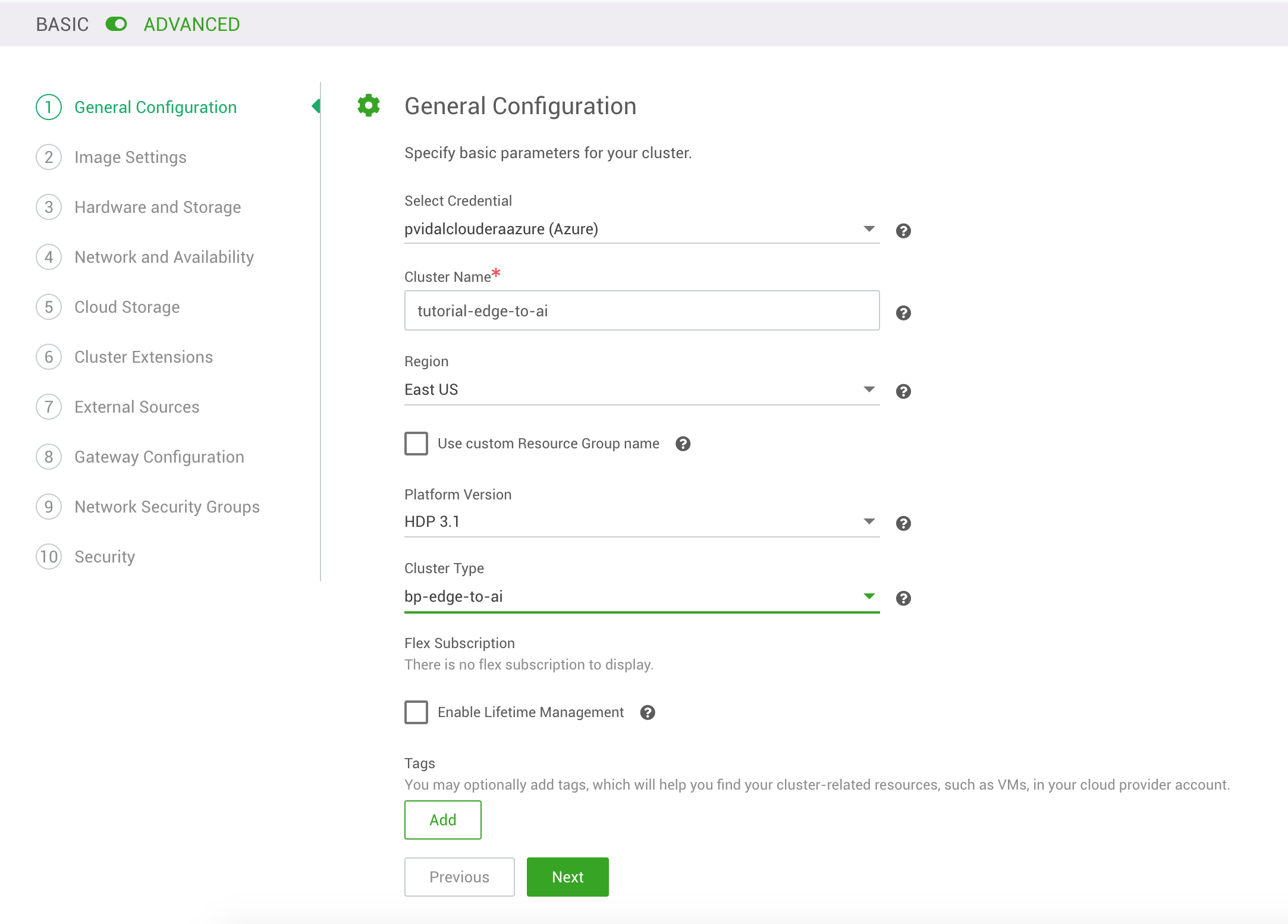Open help for Select Credential field
The image size is (1288, 924).
pos(903,231)
